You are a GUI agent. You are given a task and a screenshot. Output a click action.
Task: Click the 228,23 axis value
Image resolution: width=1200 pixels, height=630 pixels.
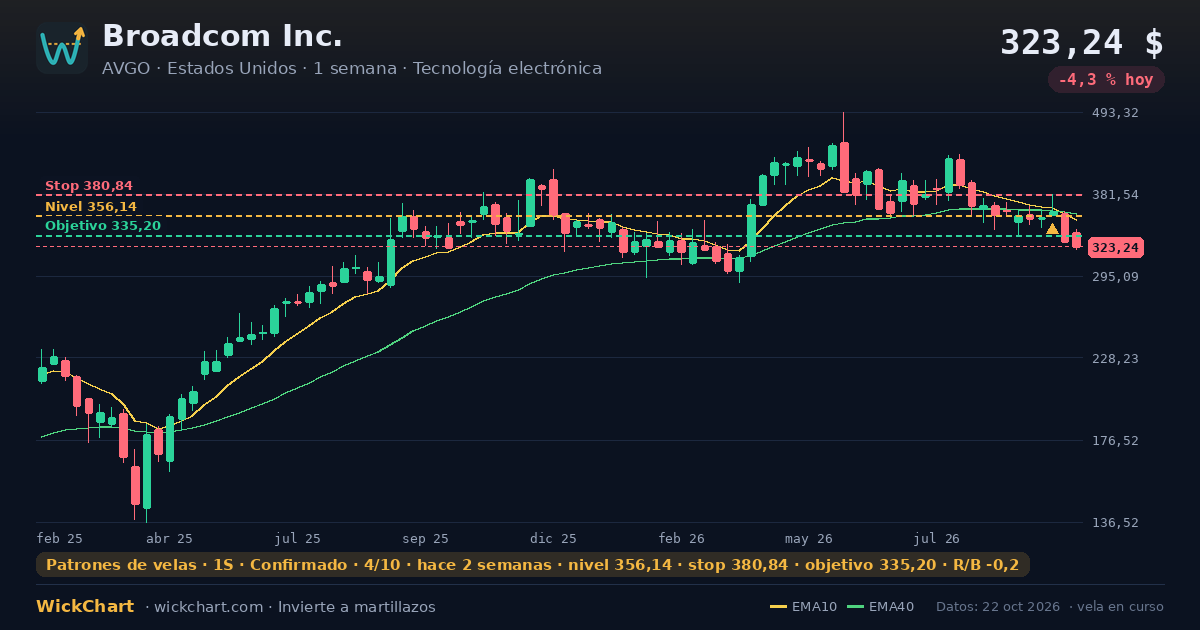coord(1115,359)
